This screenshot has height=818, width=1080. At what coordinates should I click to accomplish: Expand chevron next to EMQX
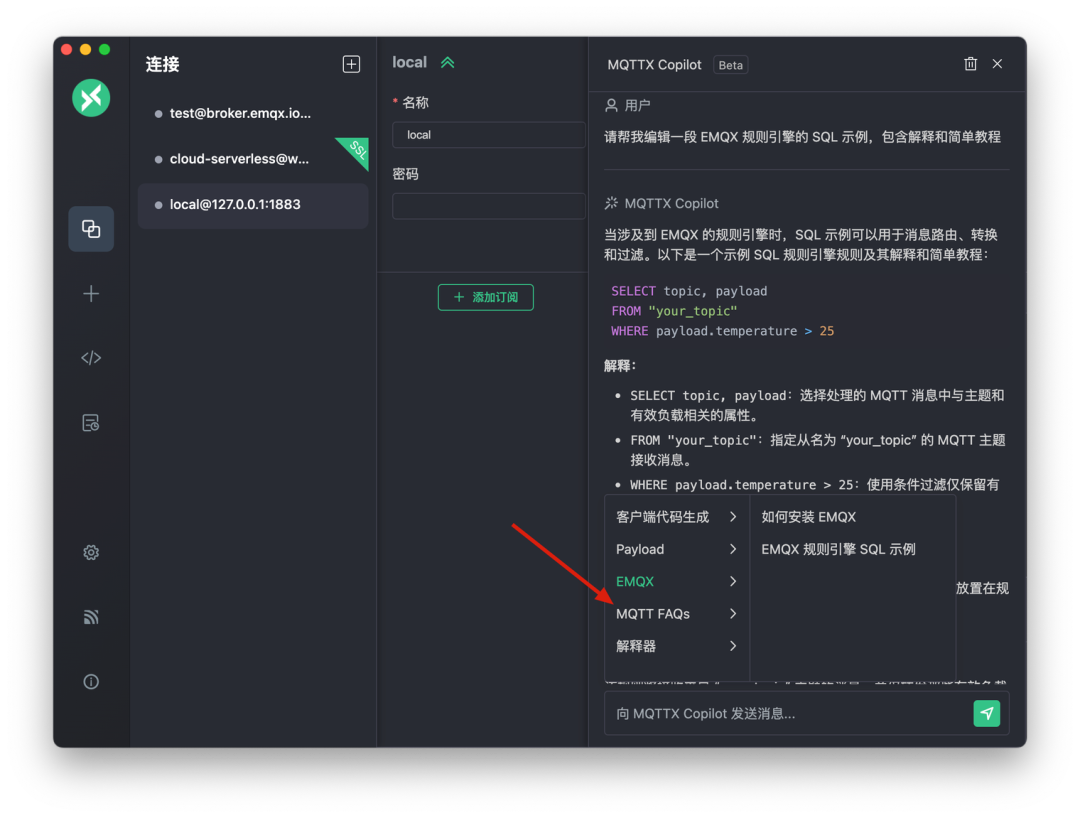click(x=733, y=582)
